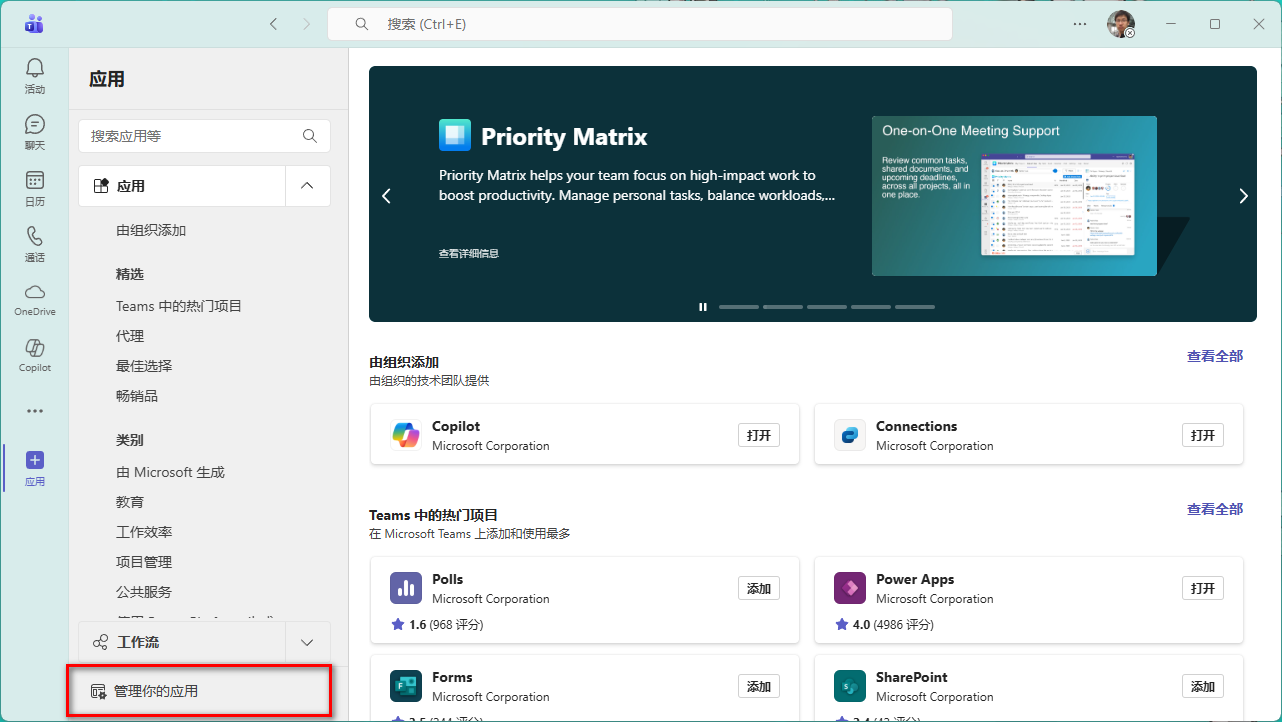This screenshot has height=722, width=1282.
Task: Click the SharePoint app icon
Action: coord(850,686)
